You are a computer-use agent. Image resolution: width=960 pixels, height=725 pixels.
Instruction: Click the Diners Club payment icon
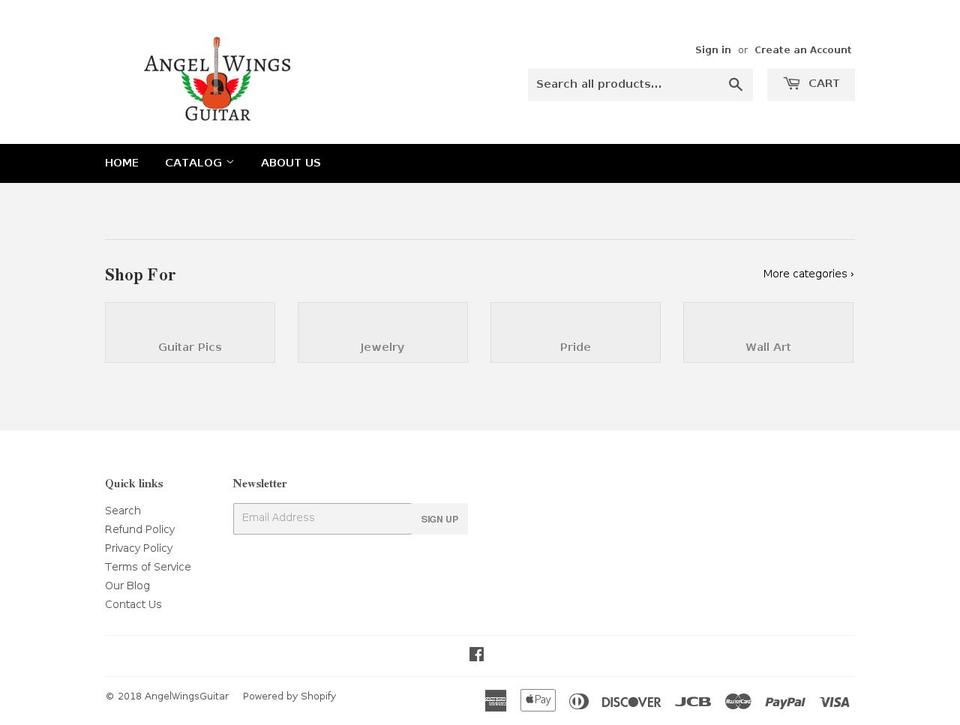(x=579, y=702)
